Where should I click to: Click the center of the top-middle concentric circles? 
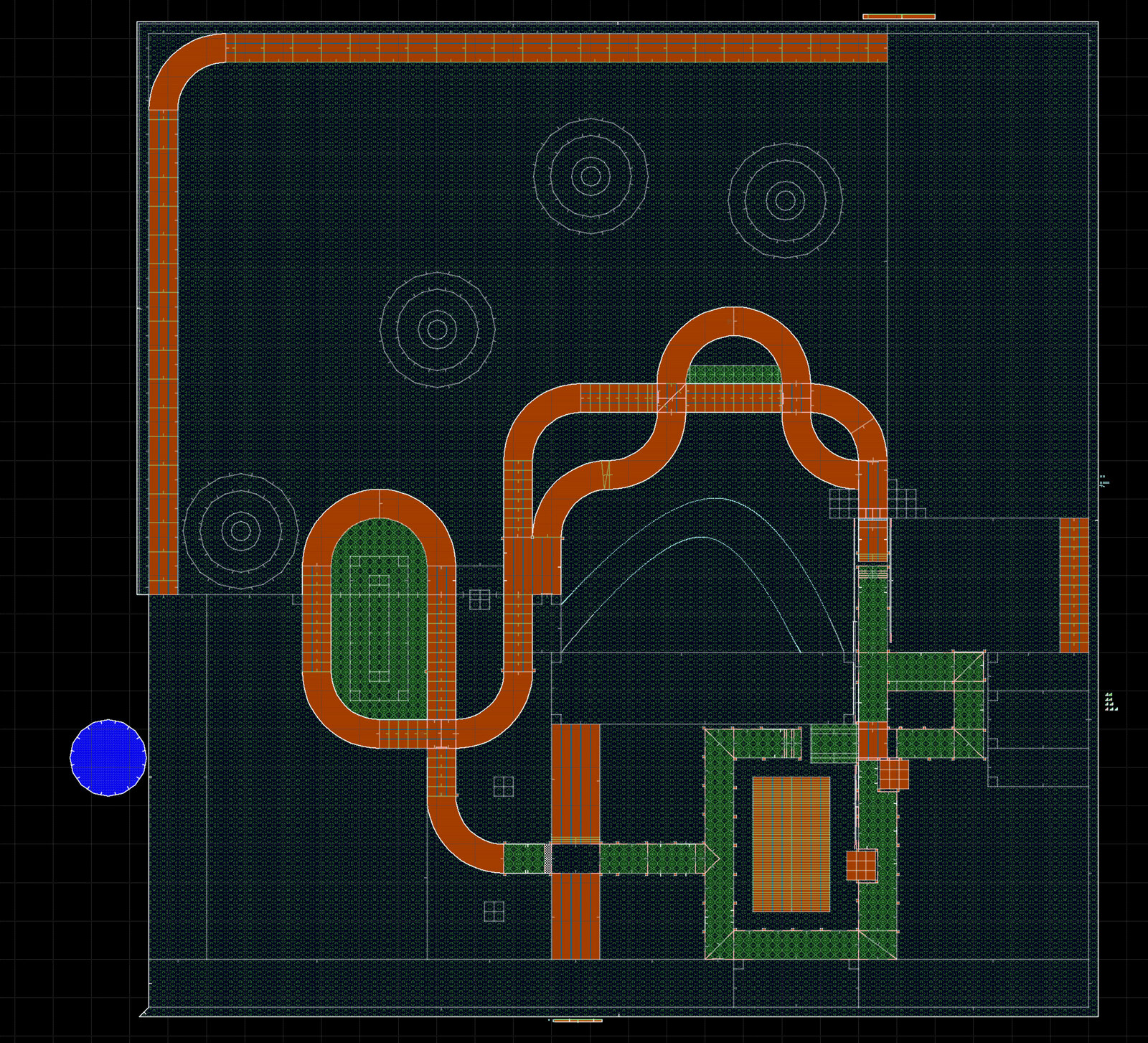pyautogui.click(x=591, y=176)
